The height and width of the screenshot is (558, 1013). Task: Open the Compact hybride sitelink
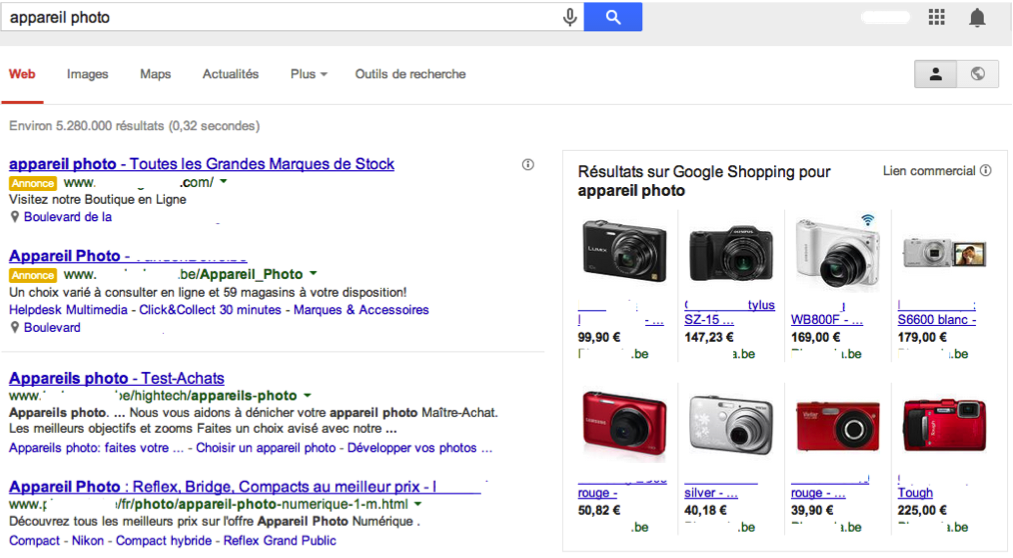163,541
